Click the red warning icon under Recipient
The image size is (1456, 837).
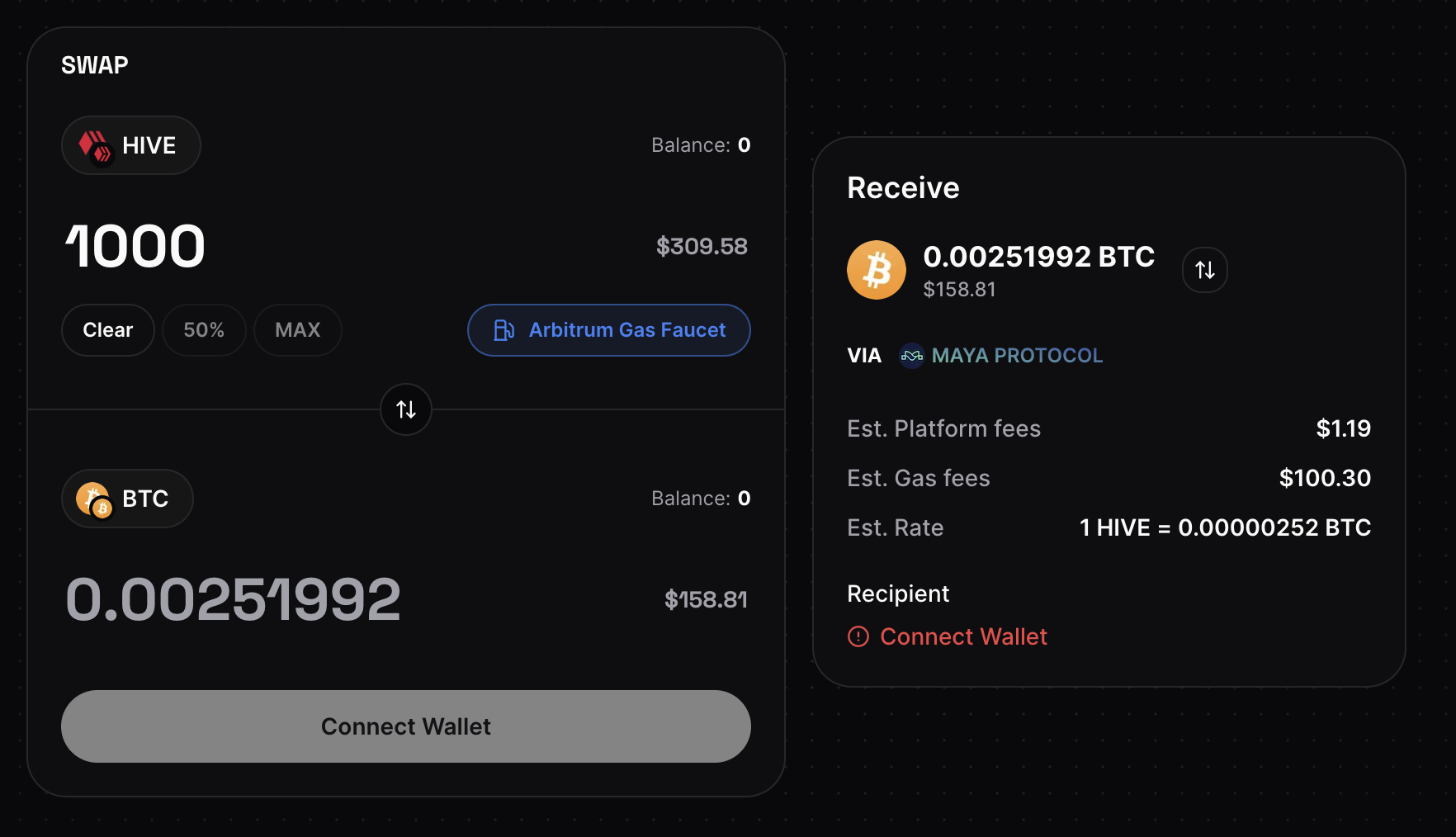pyautogui.click(x=858, y=636)
